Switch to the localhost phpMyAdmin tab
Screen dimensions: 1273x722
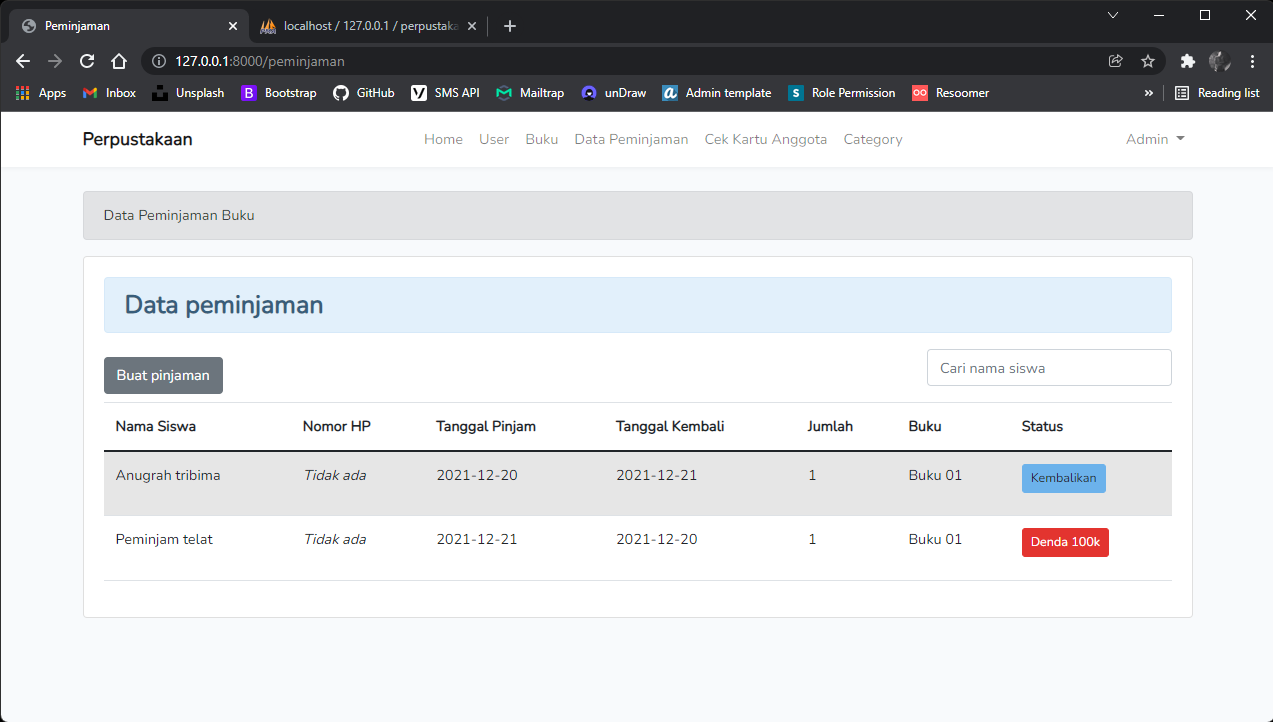tap(360, 26)
